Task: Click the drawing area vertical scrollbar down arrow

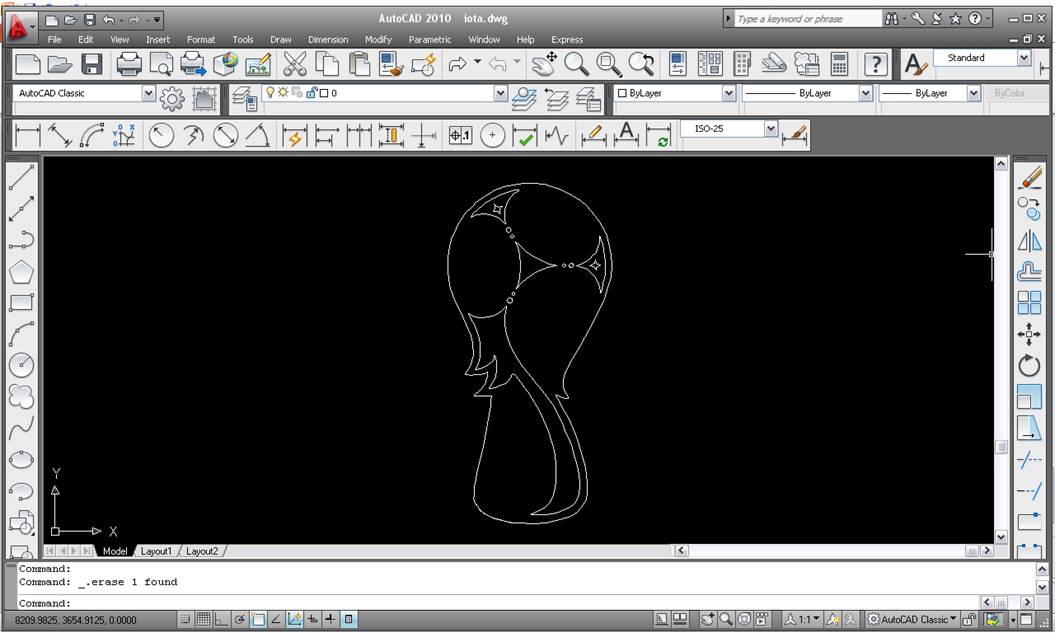Action: (1001, 537)
